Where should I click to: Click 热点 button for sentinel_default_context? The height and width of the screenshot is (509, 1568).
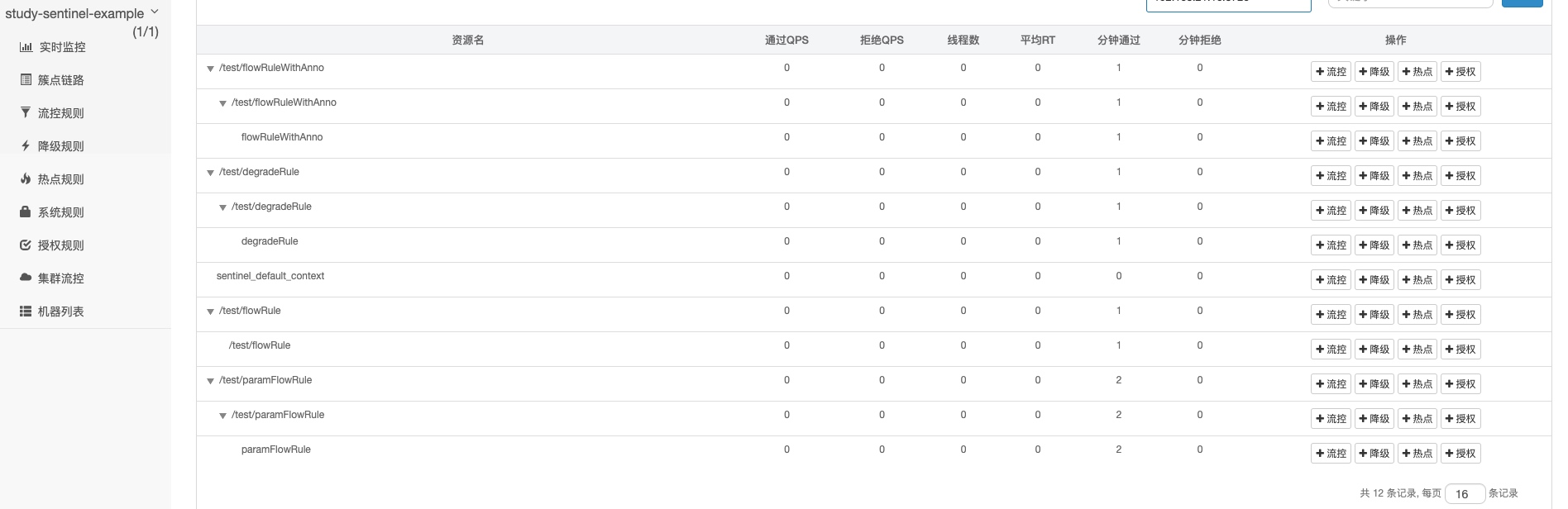pos(1417,280)
